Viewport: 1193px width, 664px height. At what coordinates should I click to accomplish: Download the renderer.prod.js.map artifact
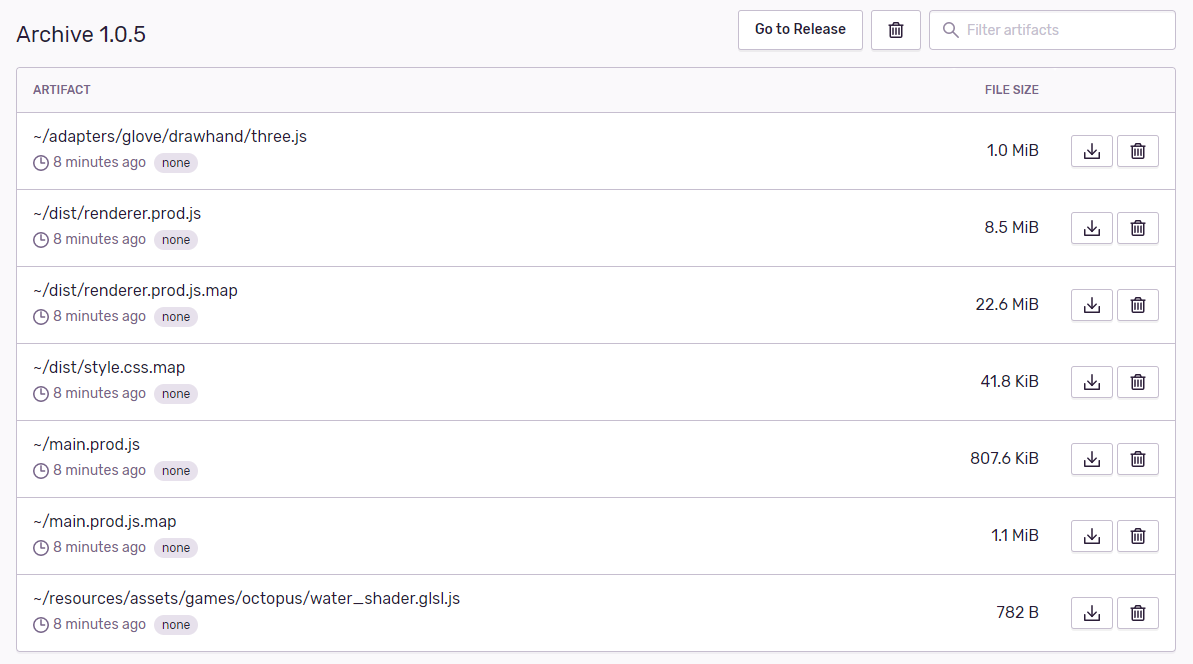pos(1091,304)
